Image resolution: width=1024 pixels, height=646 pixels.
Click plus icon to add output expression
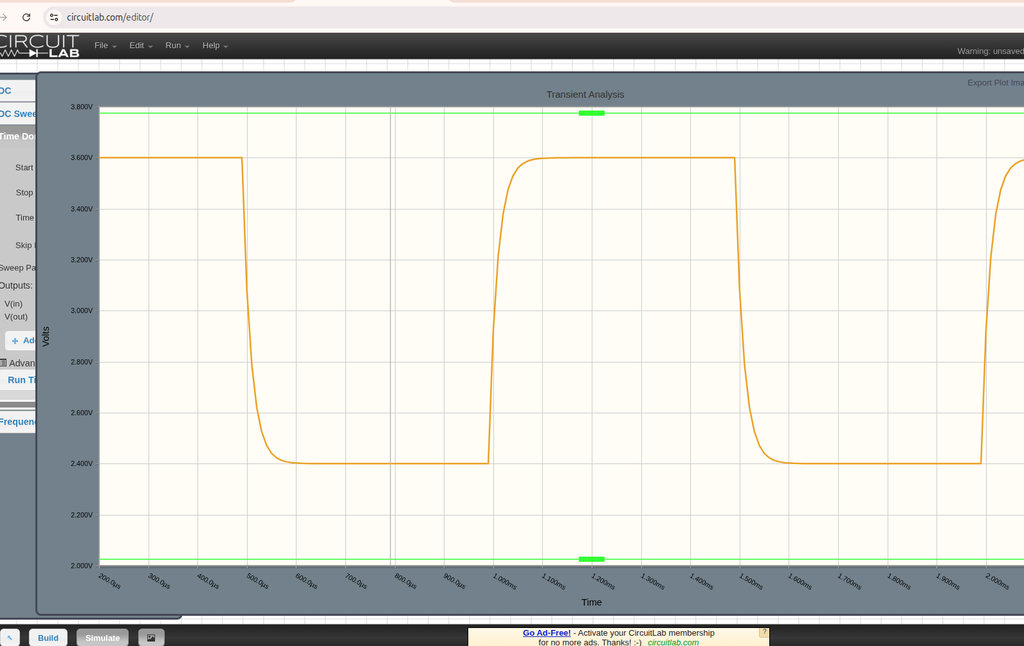tap(15, 341)
